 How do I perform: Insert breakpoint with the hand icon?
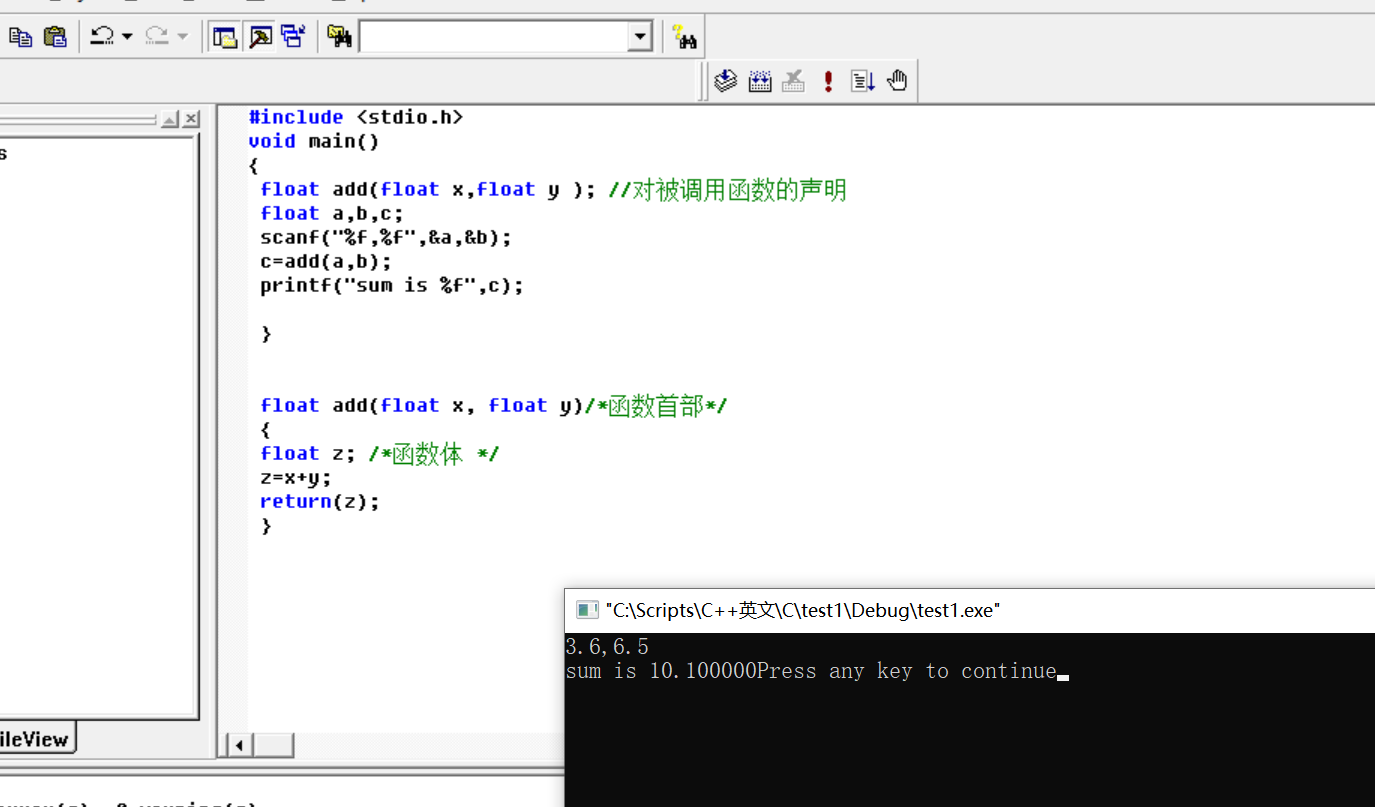(897, 81)
